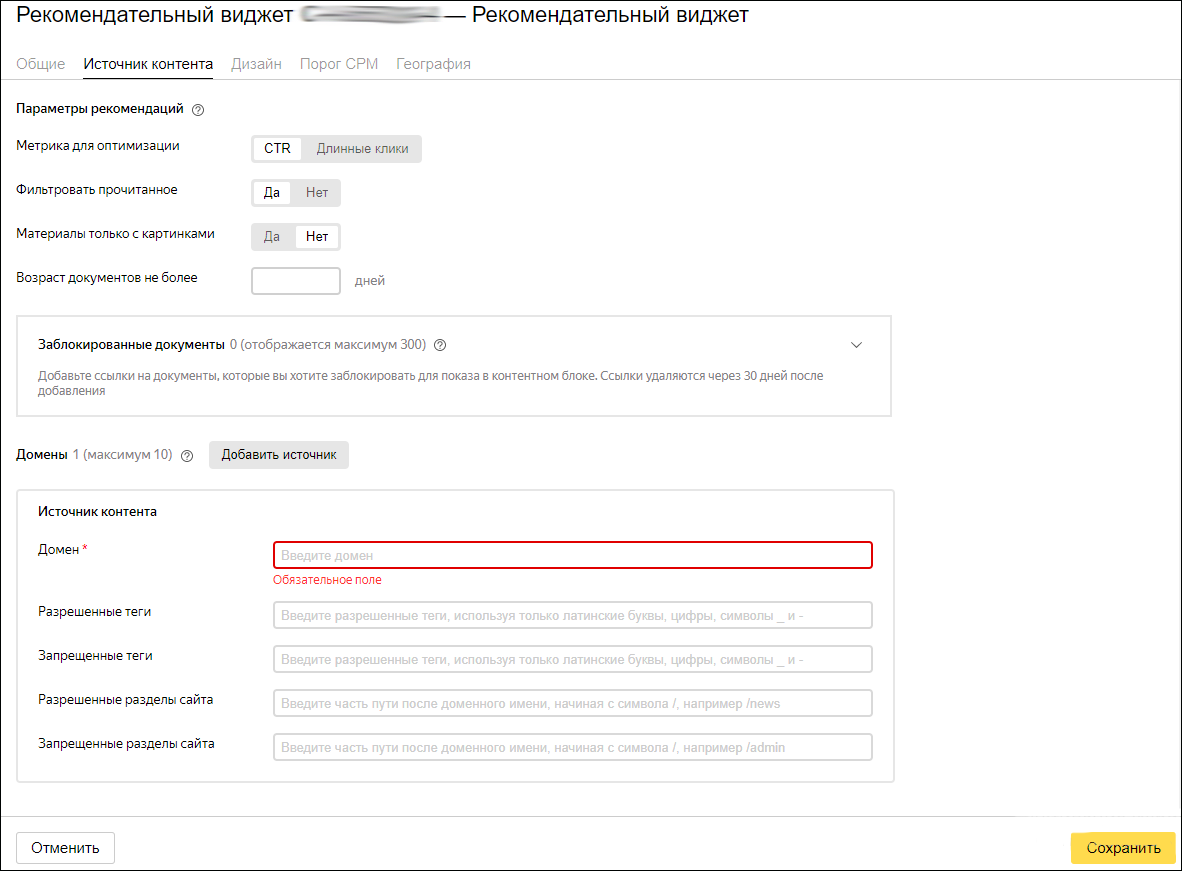
Task: Choose Да for Материалы только с картинками
Action: coord(272,237)
